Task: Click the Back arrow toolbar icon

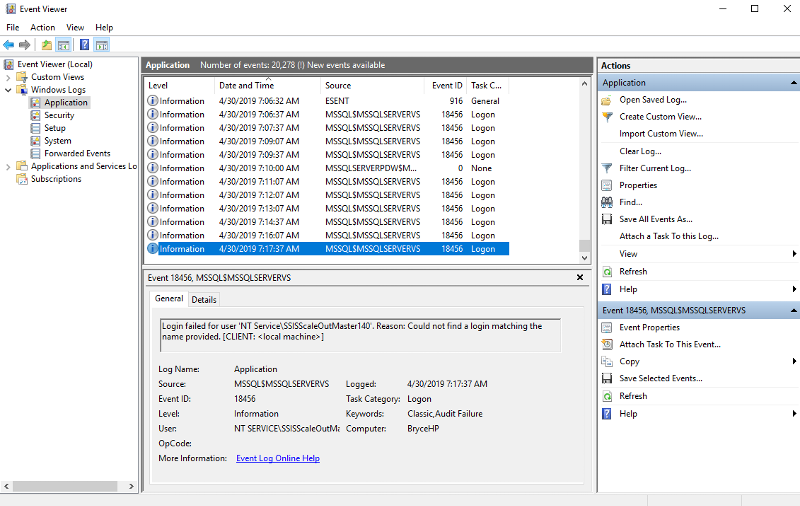Action: [x=9, y=45]
